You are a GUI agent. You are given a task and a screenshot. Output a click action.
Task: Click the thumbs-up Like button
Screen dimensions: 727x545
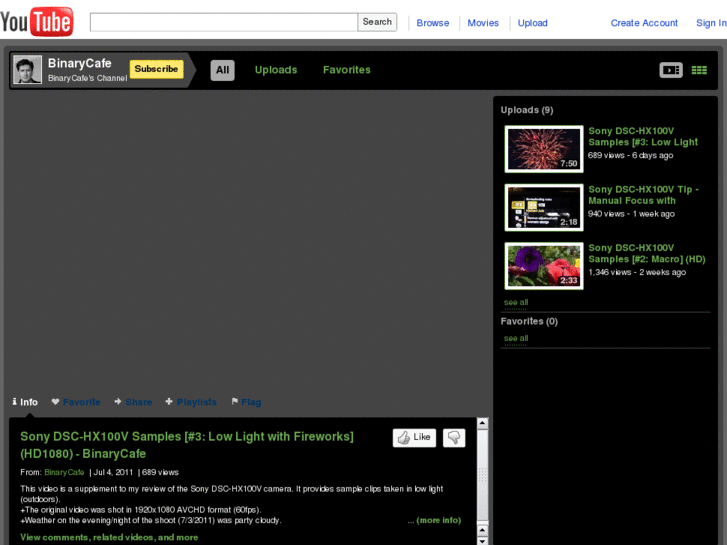414,437
